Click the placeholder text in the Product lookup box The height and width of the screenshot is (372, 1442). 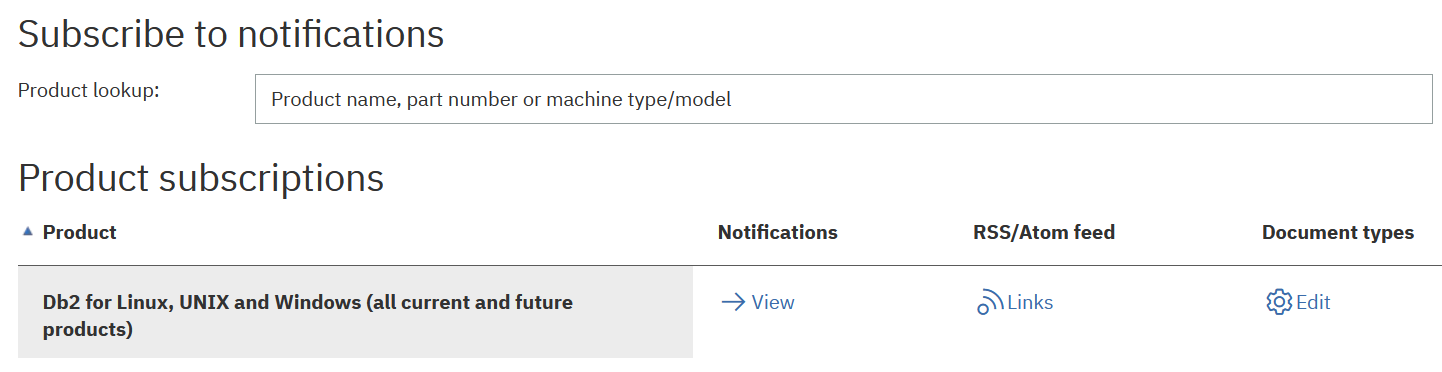501,99
